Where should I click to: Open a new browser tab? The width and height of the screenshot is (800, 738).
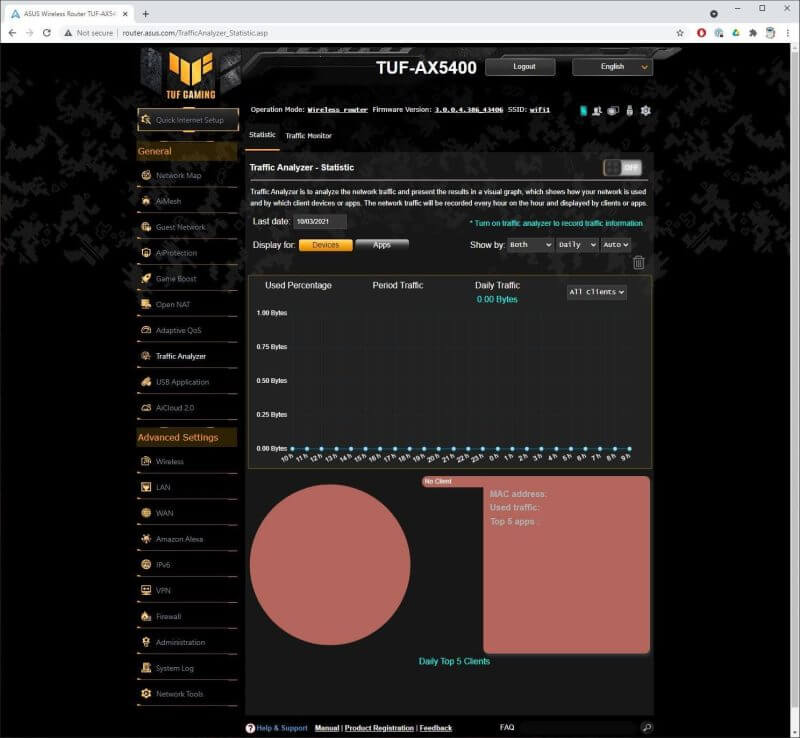click(x=145, y=14)
